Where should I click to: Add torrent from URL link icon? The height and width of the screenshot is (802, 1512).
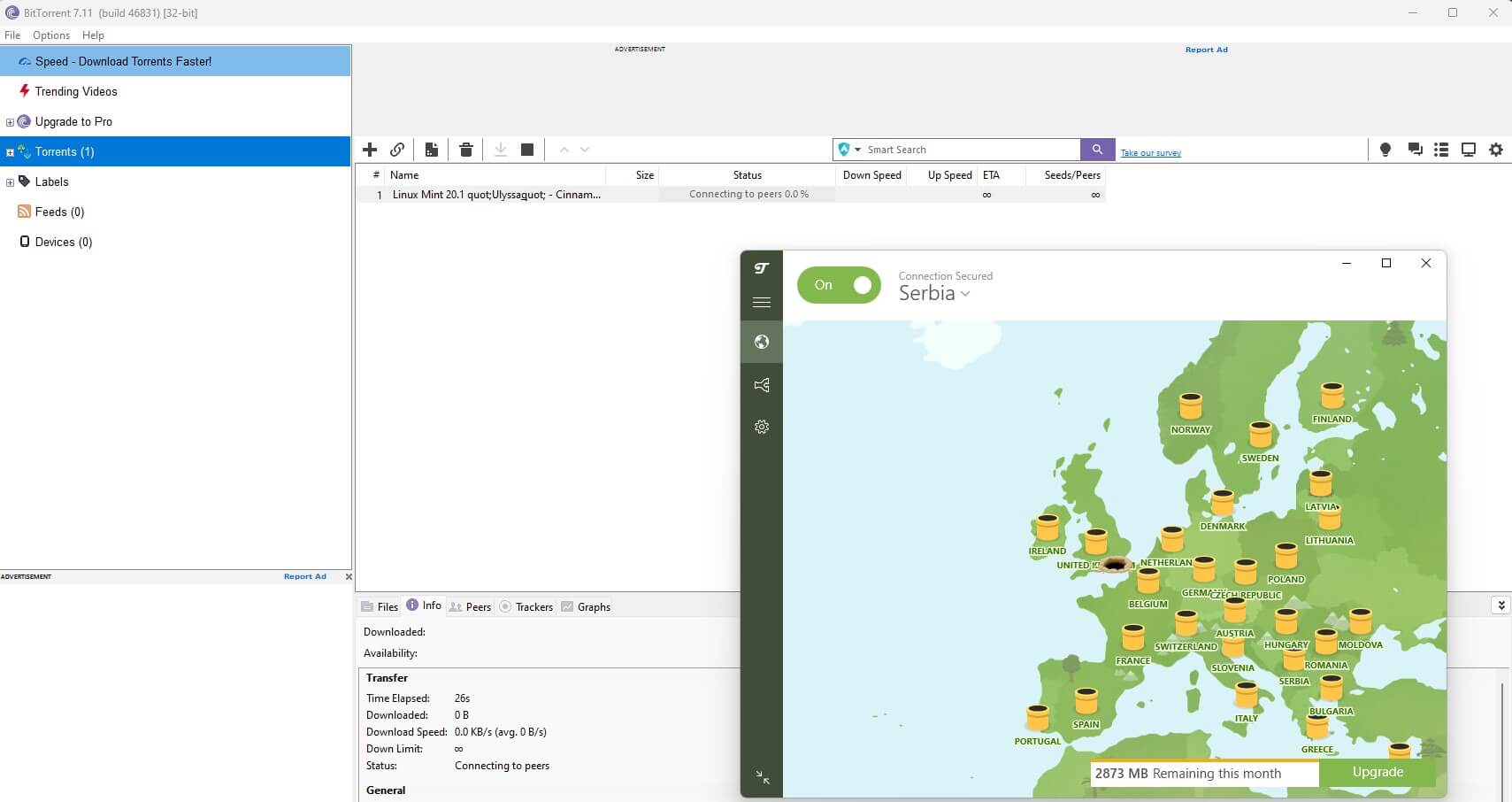tap(397, 150)
